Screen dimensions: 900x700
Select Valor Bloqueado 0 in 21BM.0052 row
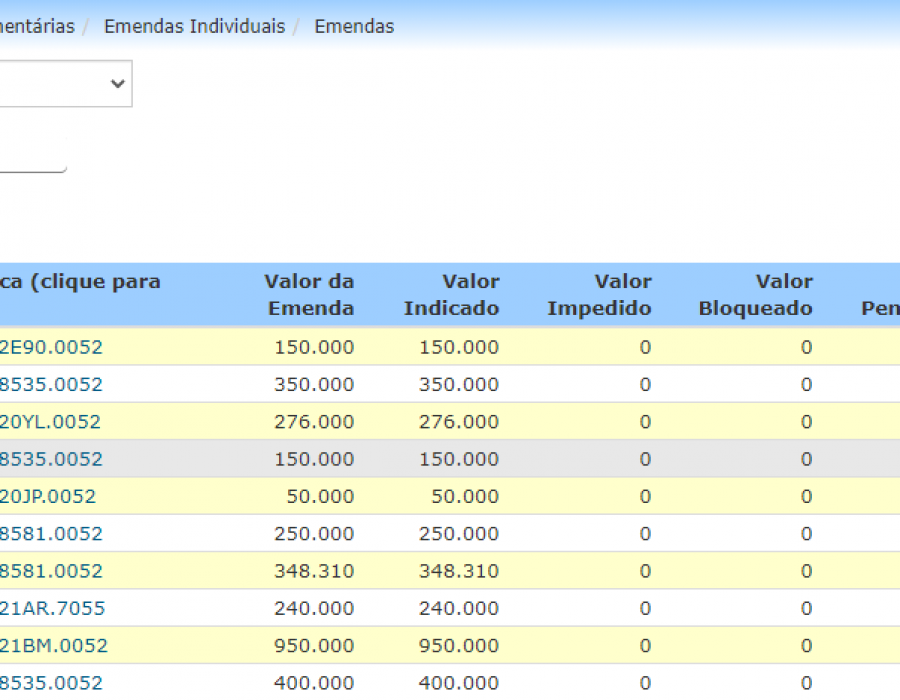tap(806, 645)
